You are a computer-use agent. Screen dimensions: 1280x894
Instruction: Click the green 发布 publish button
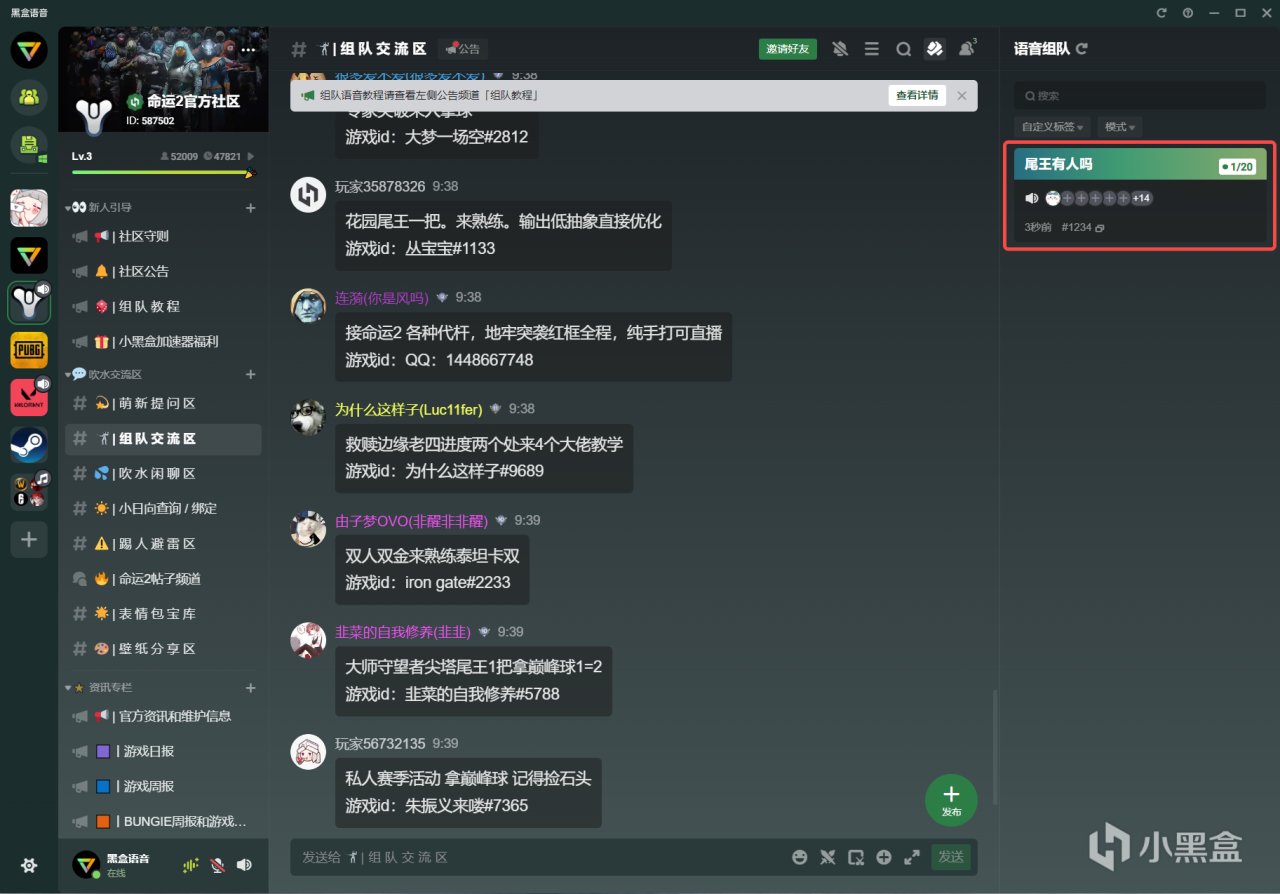click(x=951, y=799)
